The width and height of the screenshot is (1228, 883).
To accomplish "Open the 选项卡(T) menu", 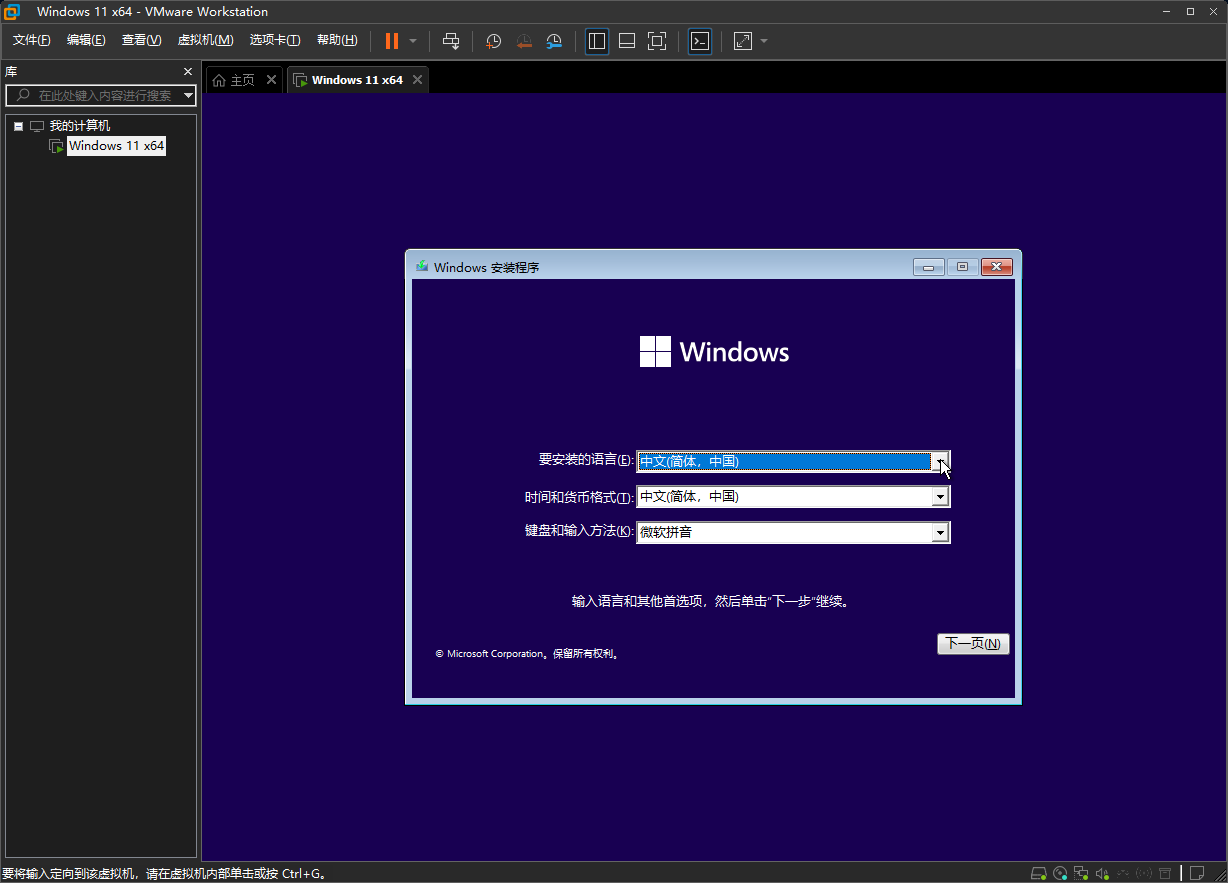I will (x=275, y=40).
